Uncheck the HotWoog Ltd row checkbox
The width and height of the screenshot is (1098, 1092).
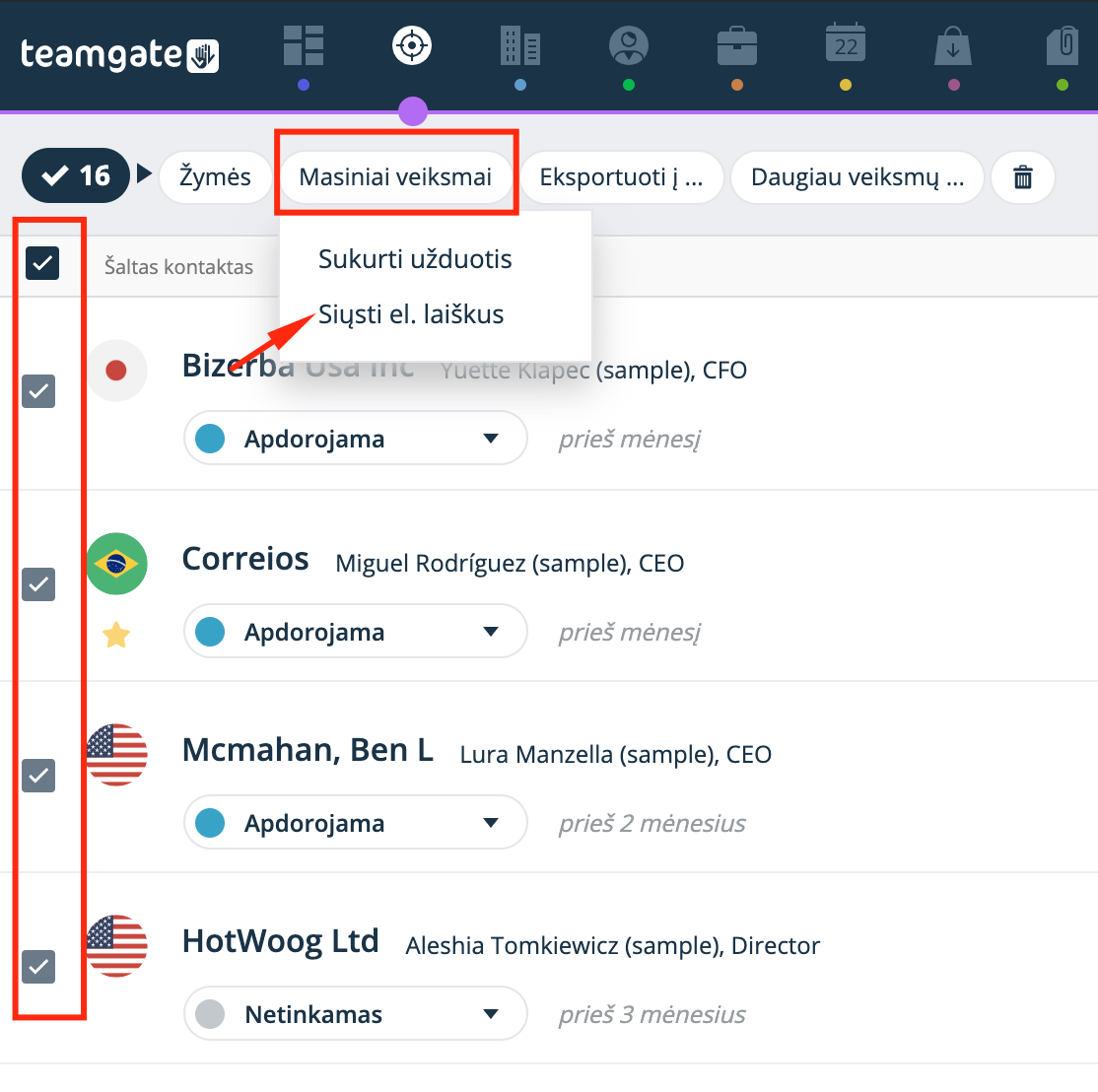pos(38,967)
